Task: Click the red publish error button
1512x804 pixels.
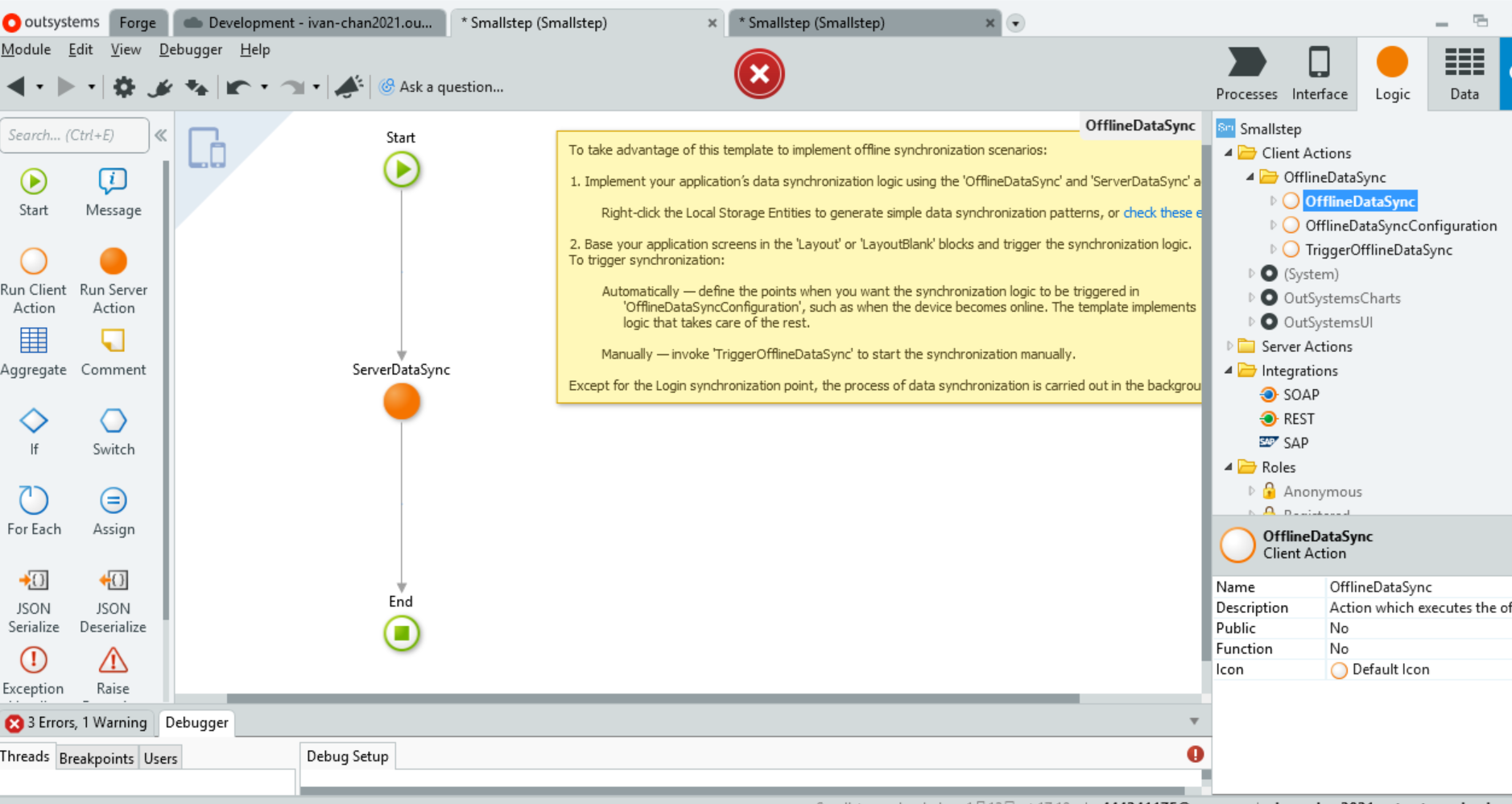Action: (x=758, y=74)
